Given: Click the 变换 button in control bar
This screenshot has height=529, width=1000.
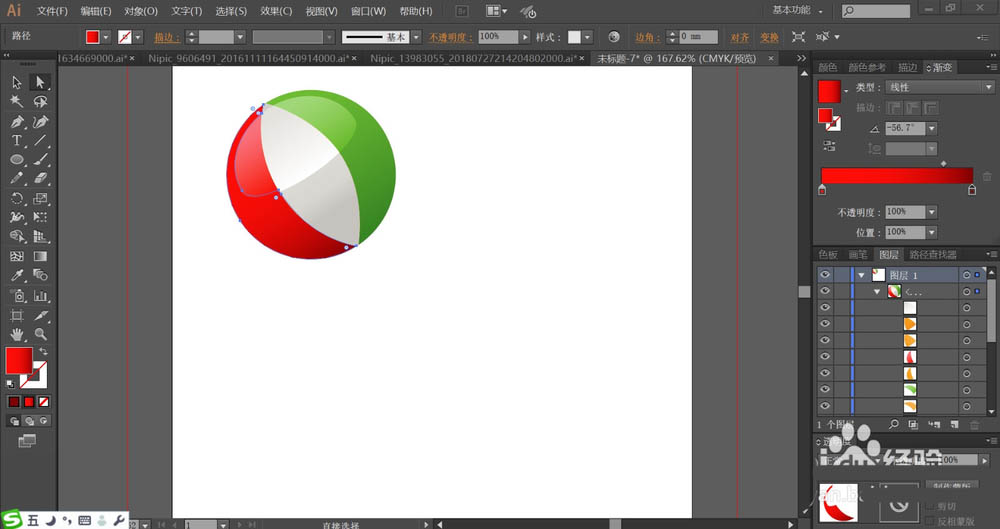Looking at the screenshot, I should [x=770, y=37].
